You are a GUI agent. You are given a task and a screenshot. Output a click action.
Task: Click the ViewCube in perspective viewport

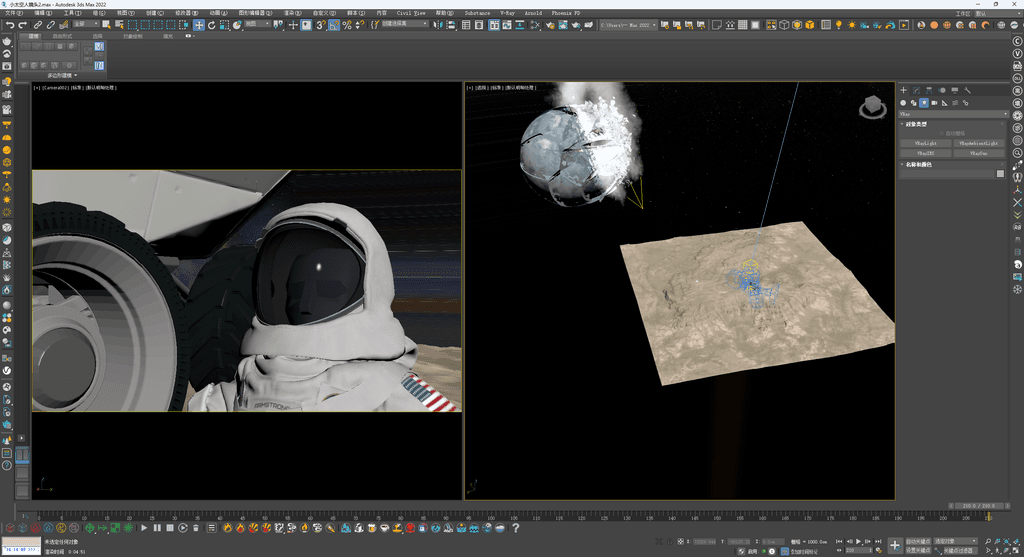[871, 105]
